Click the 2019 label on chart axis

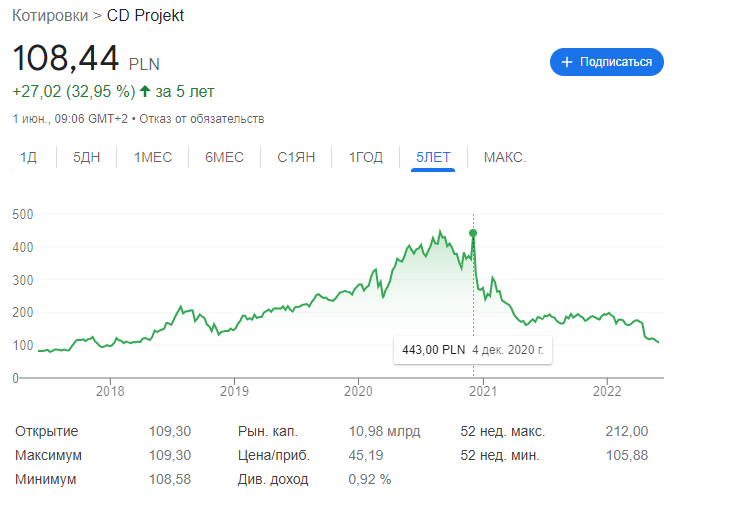pyautogui.click(x=234, y=391)
